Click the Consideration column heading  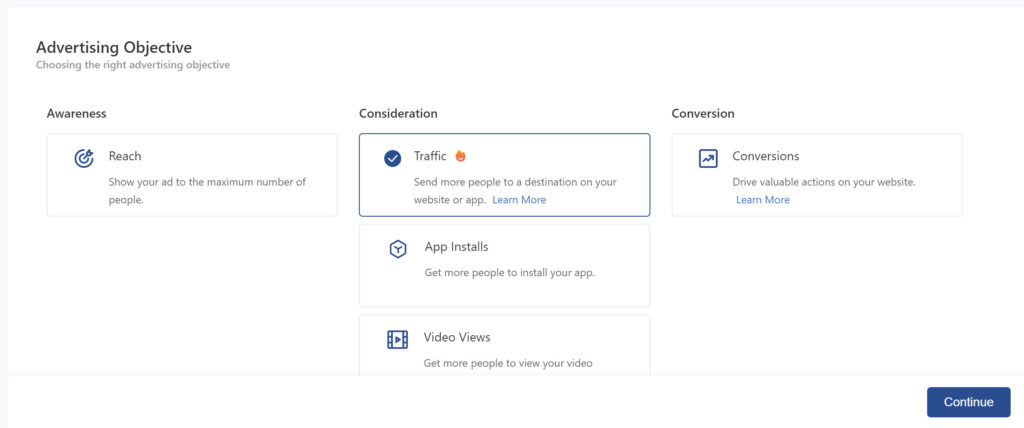398,114
